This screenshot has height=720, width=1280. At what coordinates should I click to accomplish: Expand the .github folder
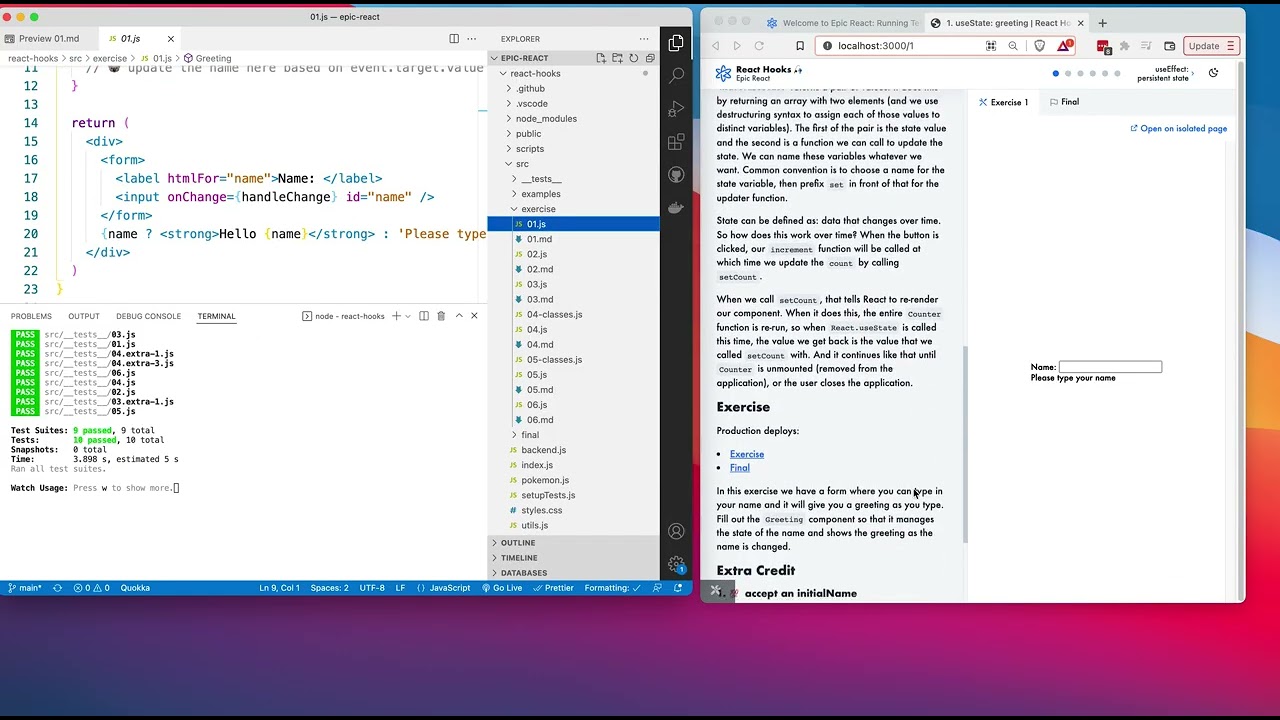[x=530, y=89]
